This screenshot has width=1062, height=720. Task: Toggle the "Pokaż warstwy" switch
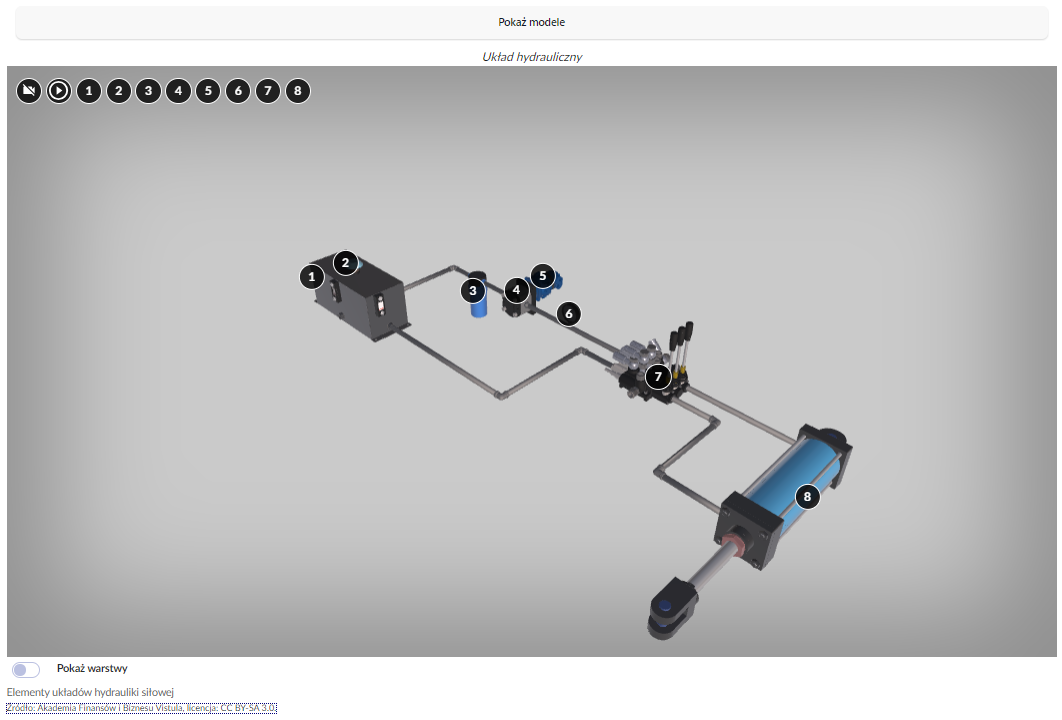point(26,669)
